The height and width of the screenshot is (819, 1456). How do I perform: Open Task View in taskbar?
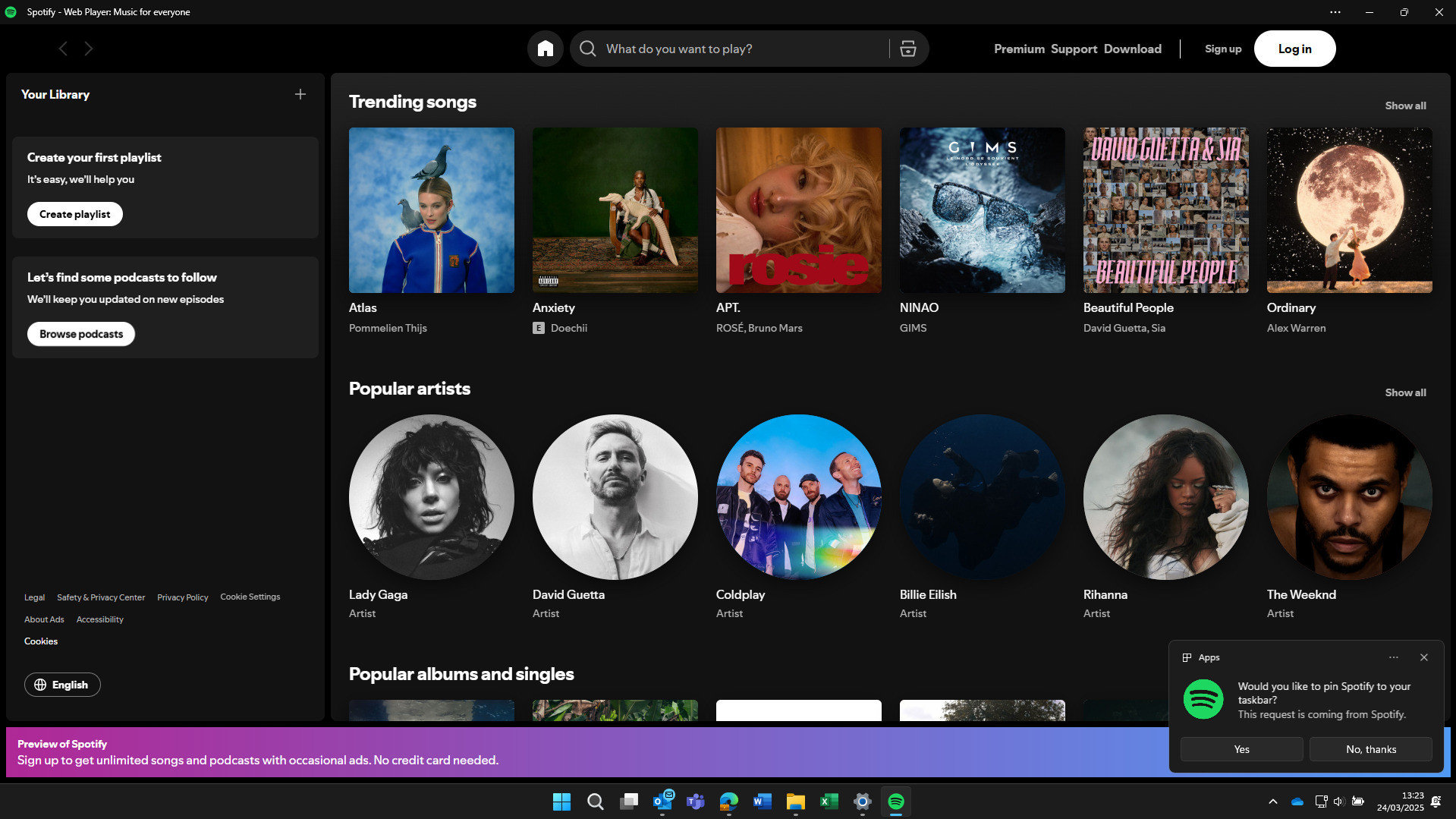pos(629,802)
